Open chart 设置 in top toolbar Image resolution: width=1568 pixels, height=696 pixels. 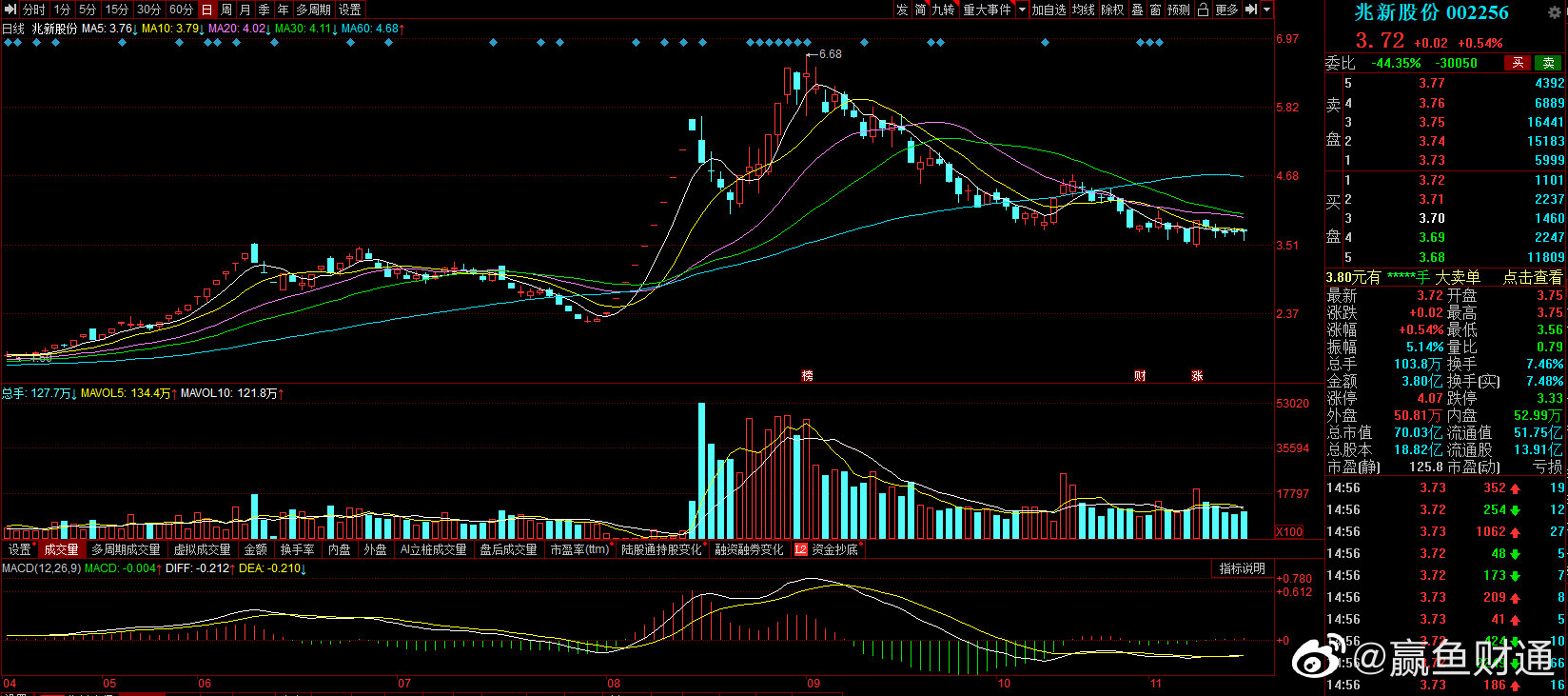click(350, 10)
